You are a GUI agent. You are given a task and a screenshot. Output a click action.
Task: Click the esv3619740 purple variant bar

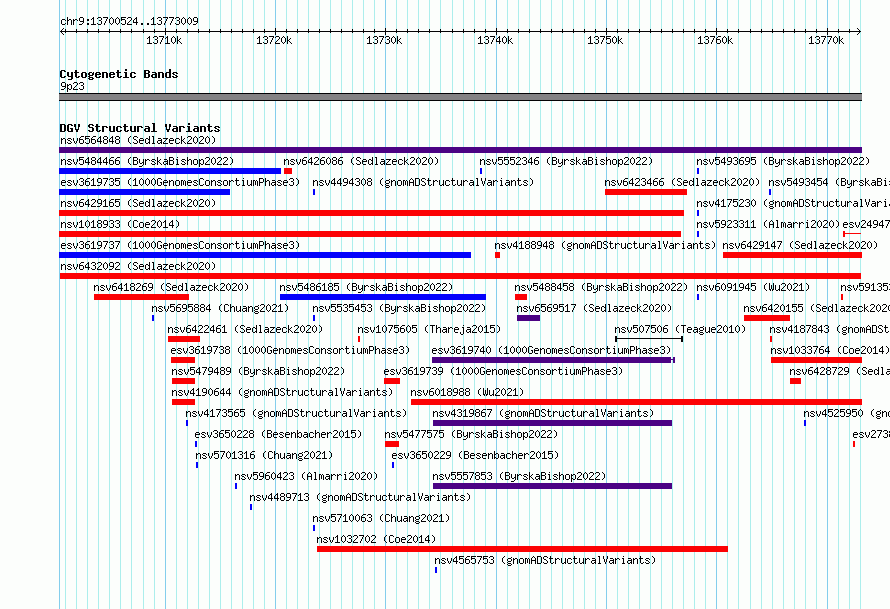coord(553,360)
